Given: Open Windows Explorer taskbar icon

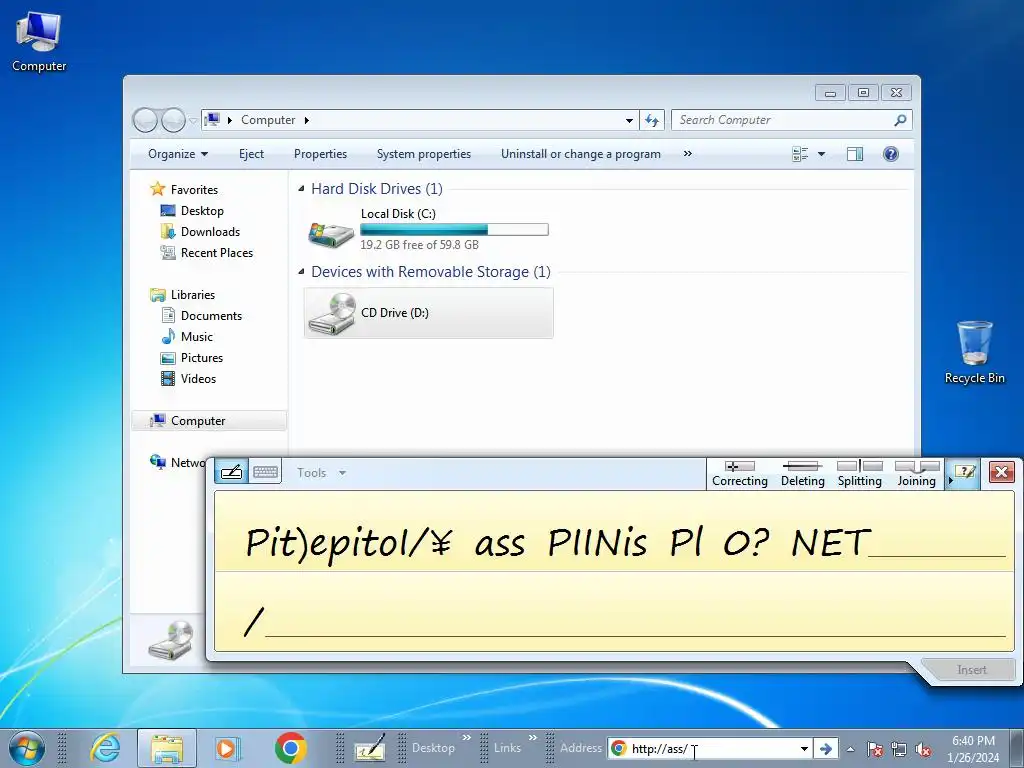Looking at the screenshot, I should click(167, 748).
